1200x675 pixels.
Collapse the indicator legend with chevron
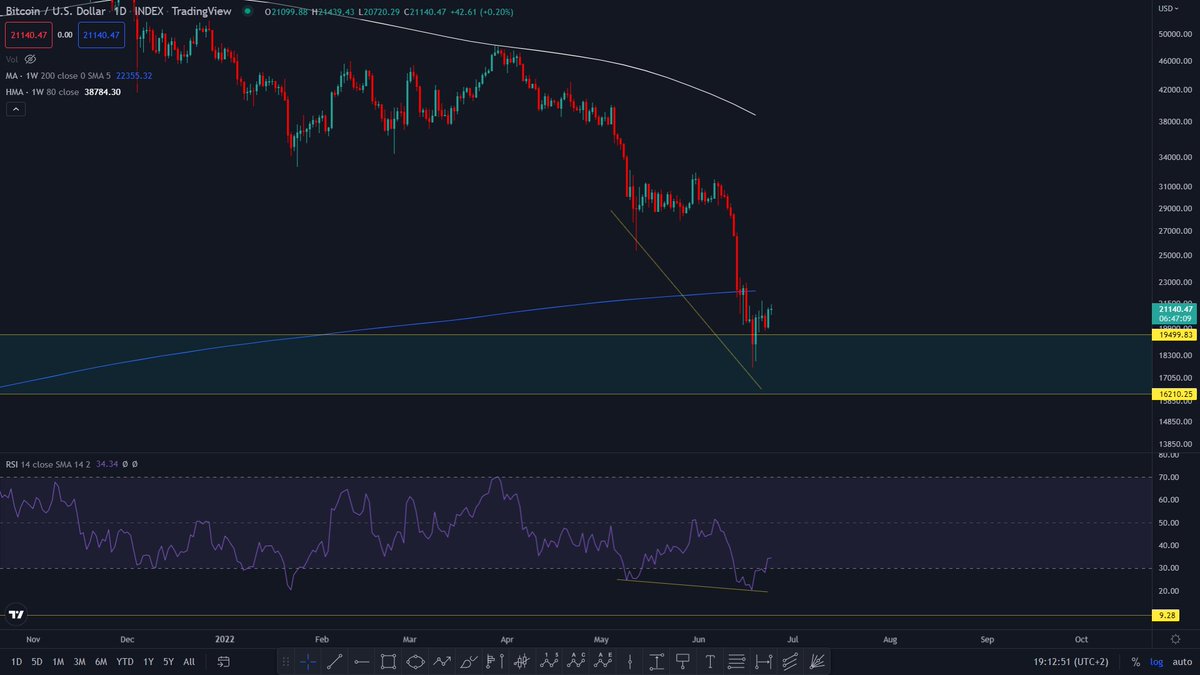click(x=15, y=109)
